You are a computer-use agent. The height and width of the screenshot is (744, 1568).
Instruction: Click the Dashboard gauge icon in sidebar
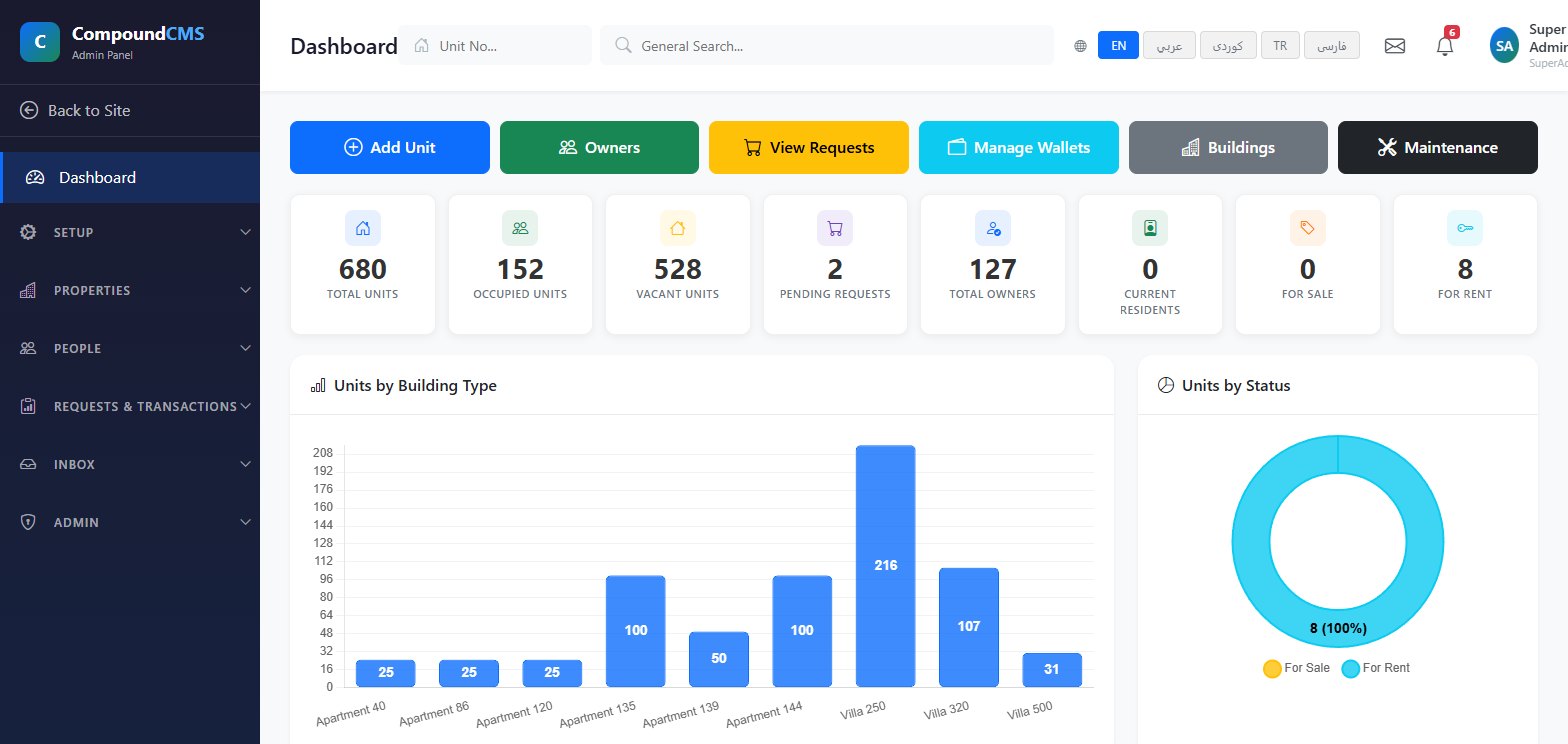(x=36, y=178)
